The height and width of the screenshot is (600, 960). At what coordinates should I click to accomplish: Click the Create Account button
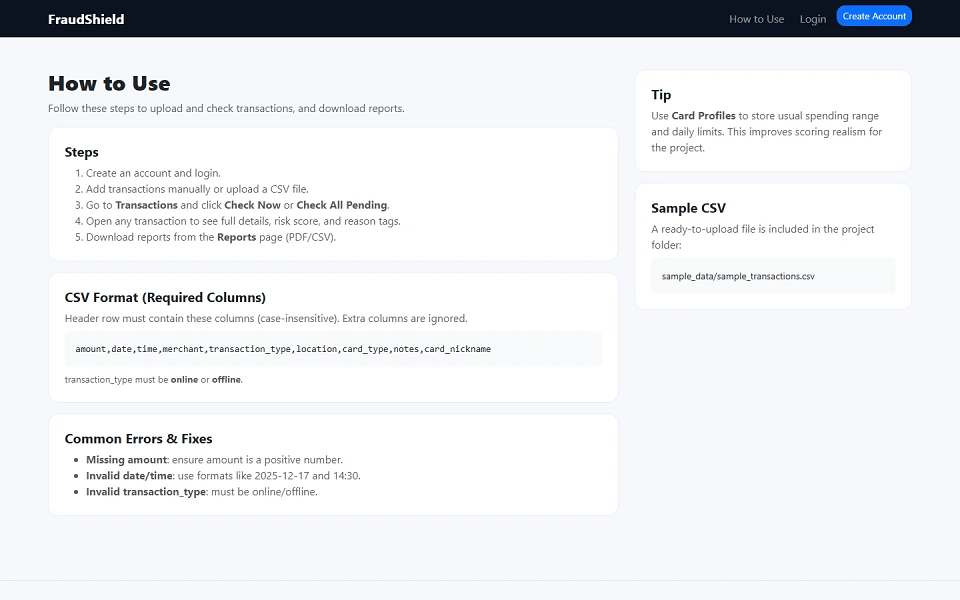click(x=874, y=16)
